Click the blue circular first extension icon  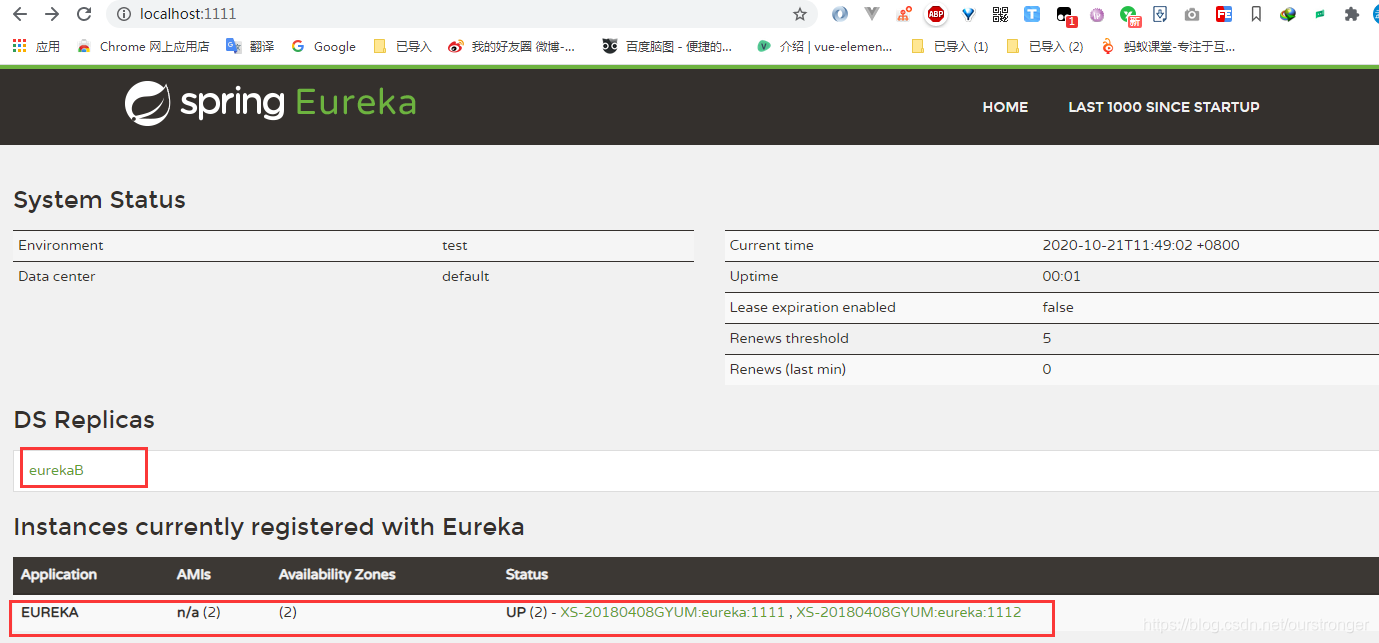click(840, 14)
